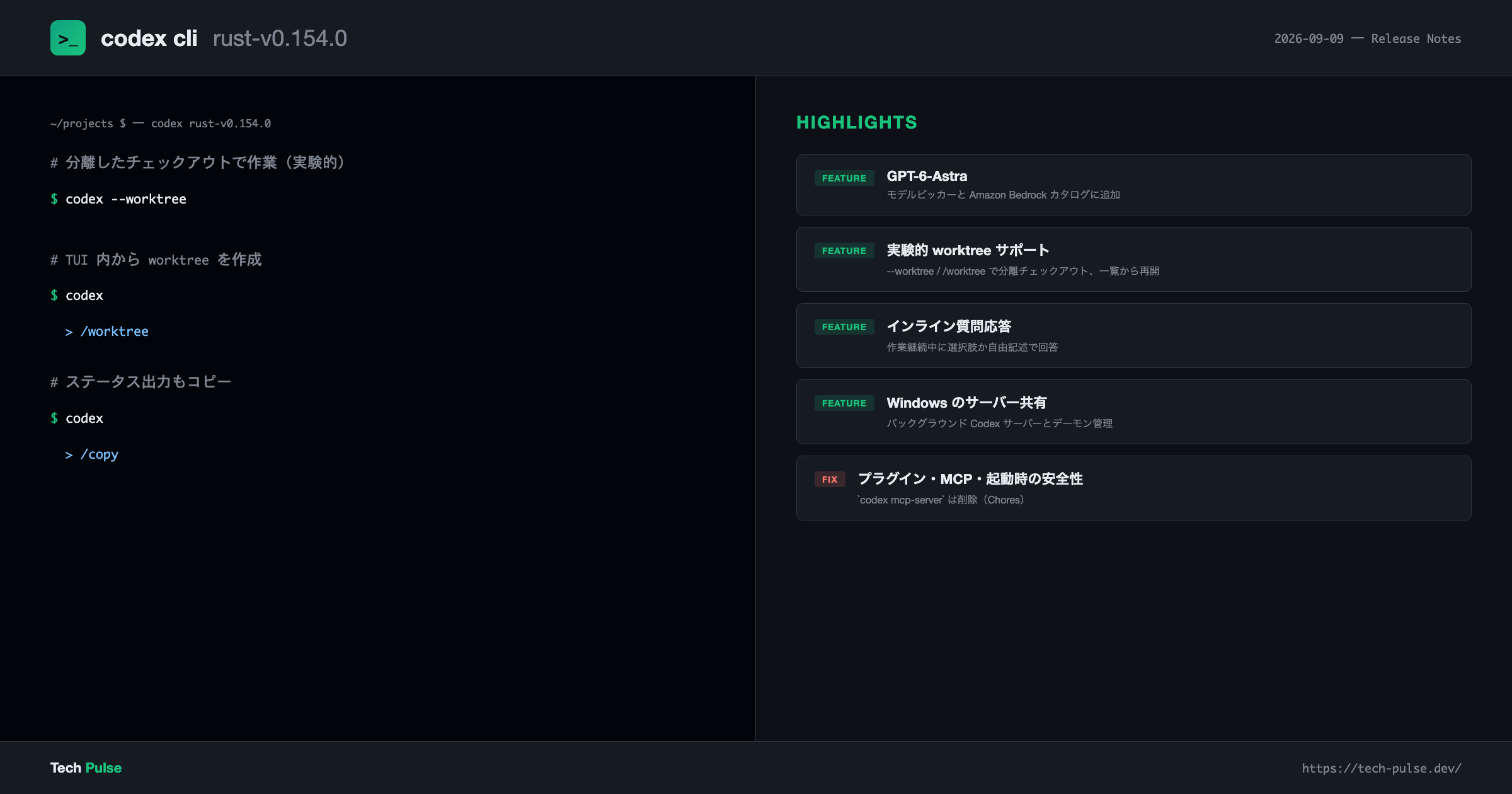Click the GPT-6-Astra FEATURE badge
The width and height of the screenshot is (1512, 794).
point(844,178)
